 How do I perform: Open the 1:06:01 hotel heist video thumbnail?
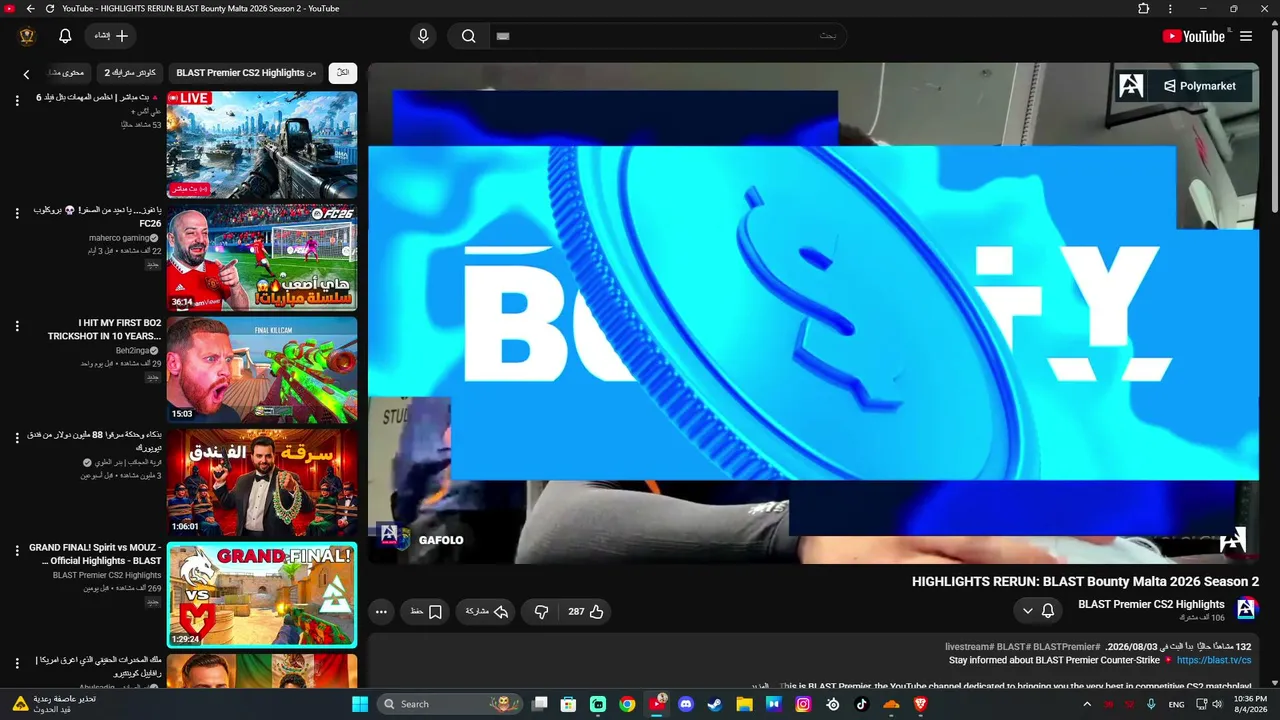tap(262, 482)
